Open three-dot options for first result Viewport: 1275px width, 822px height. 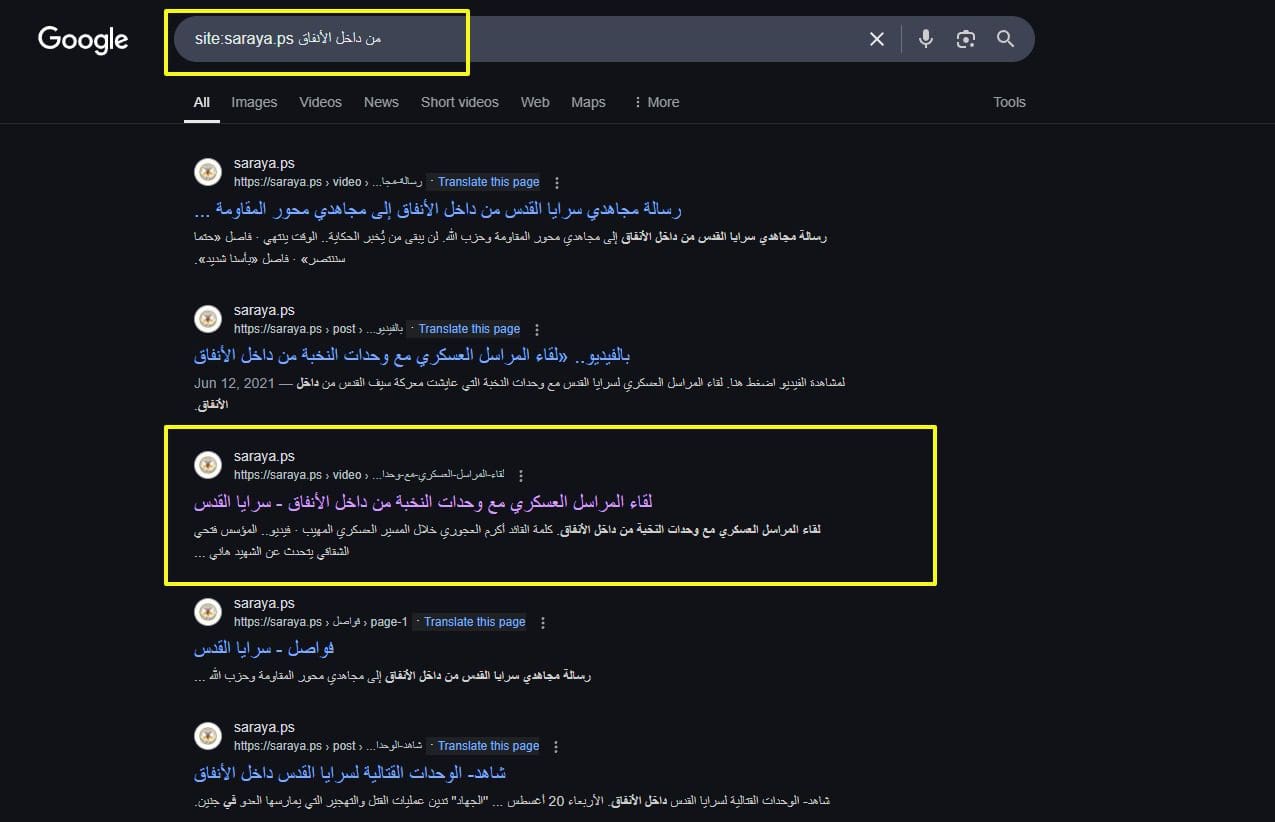[557, 183]
